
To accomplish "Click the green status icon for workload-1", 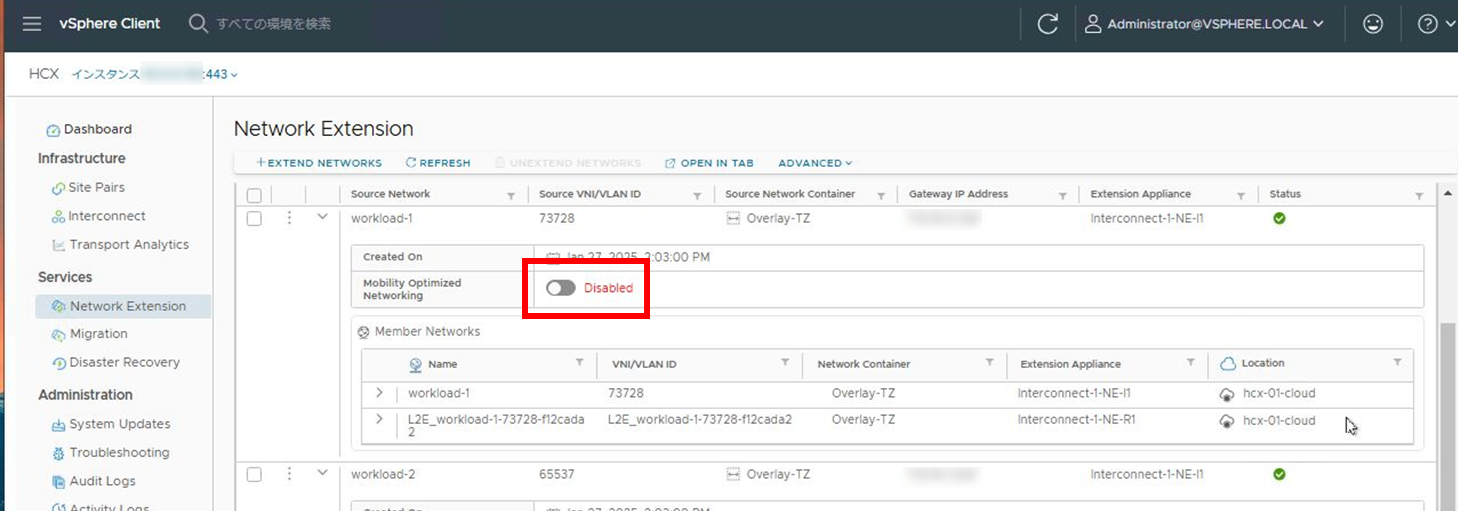I will [x=1279, y=218].
